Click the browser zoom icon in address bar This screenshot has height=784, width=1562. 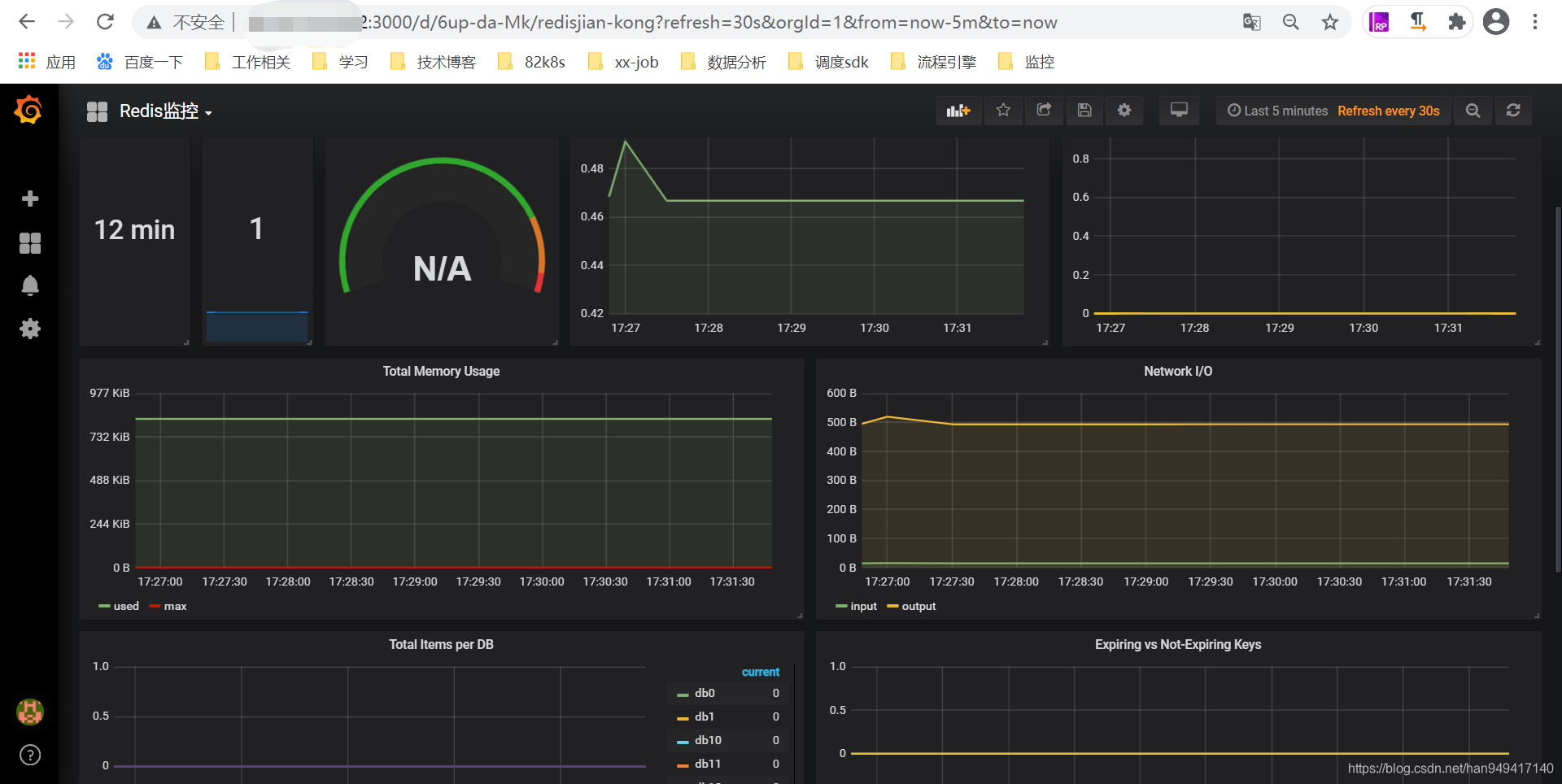(x=1290, y=22)
